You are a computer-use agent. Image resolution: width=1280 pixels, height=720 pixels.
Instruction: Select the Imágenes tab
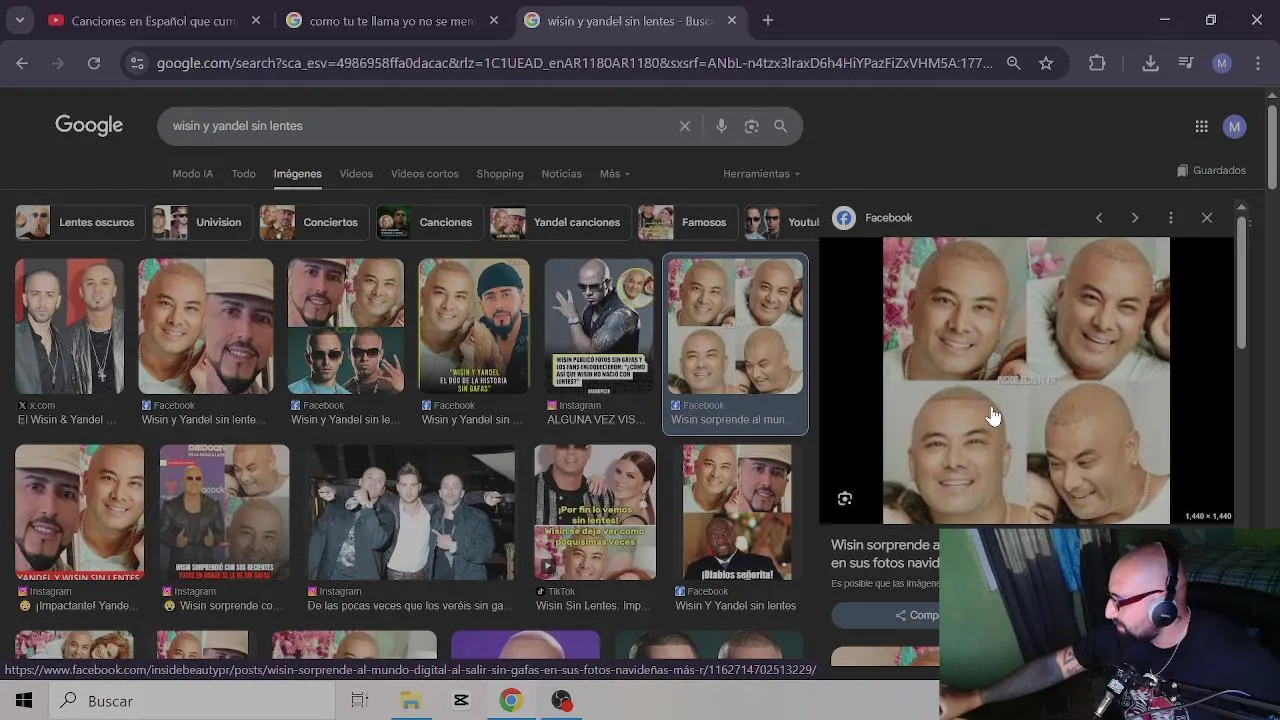(297, 174)
